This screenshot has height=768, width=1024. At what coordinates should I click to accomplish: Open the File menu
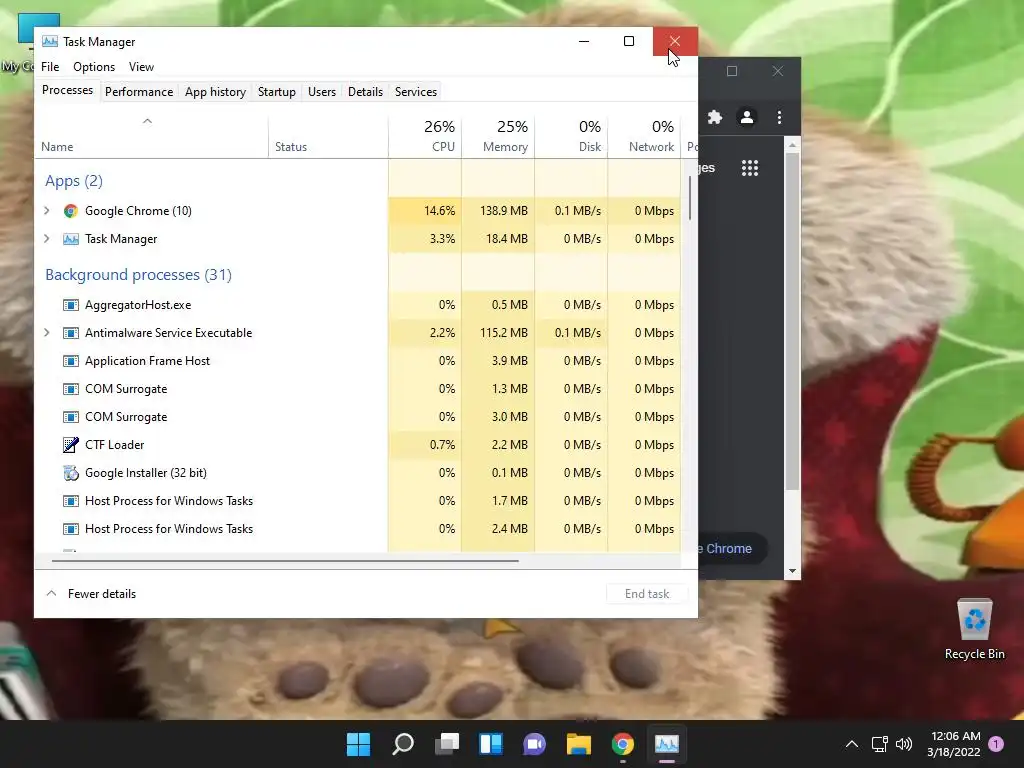click(x=50, y=67)
